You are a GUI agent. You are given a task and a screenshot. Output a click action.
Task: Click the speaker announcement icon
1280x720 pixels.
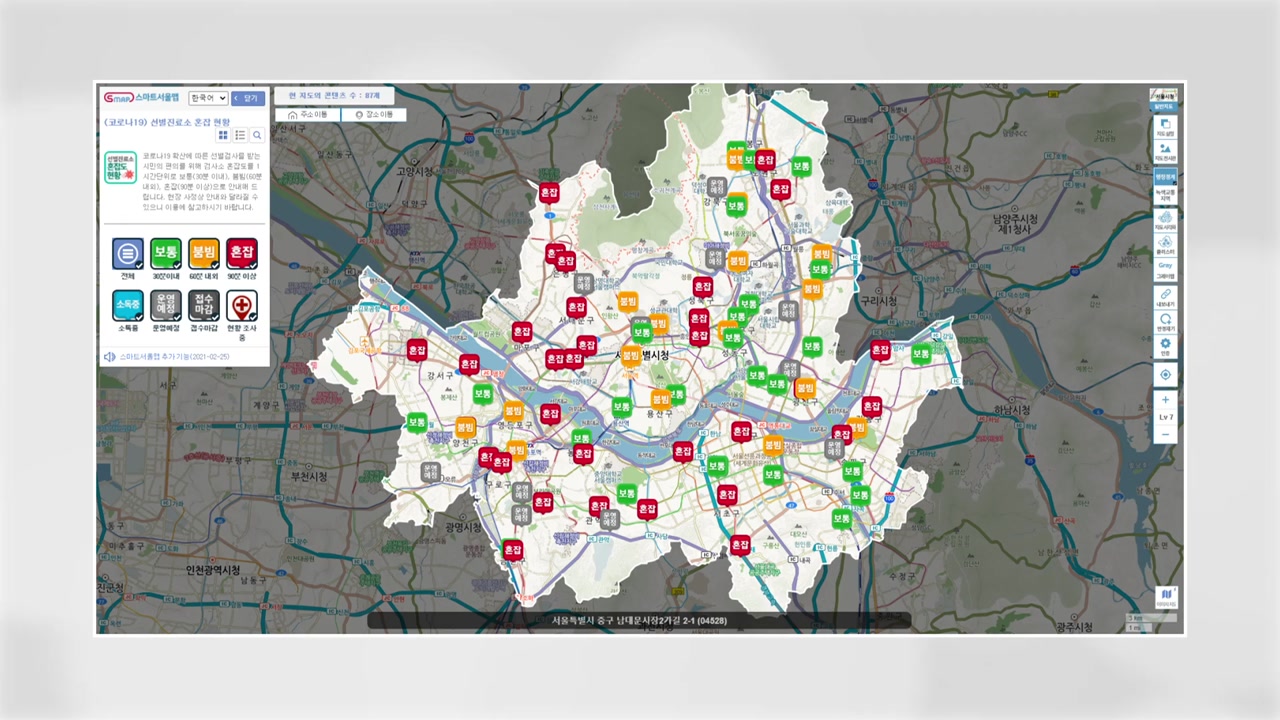point(110,357)
